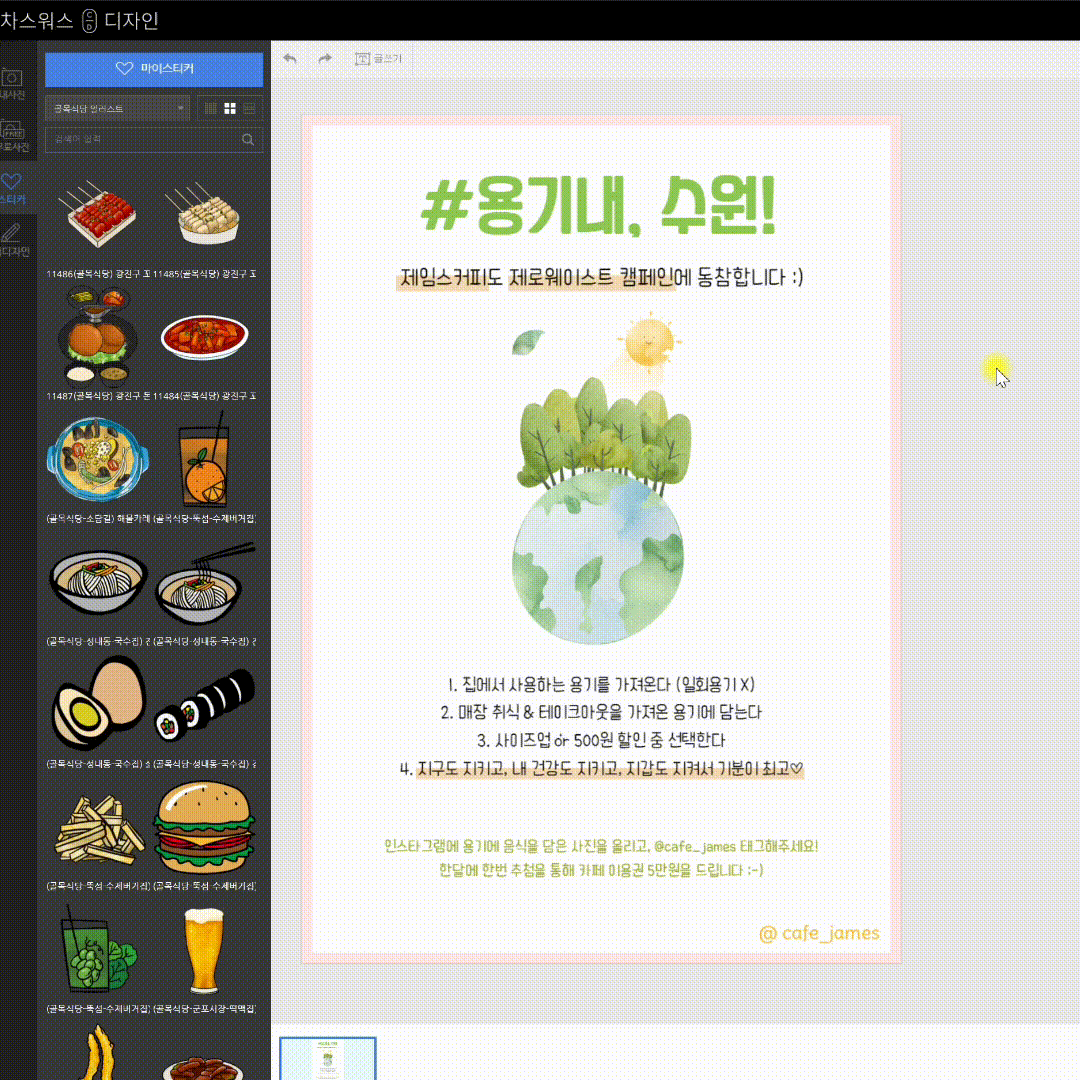The height and width of the screenshot is (1080, 1080).
Task: Select the red skewers sticker 11486
Action: point(98,215)
